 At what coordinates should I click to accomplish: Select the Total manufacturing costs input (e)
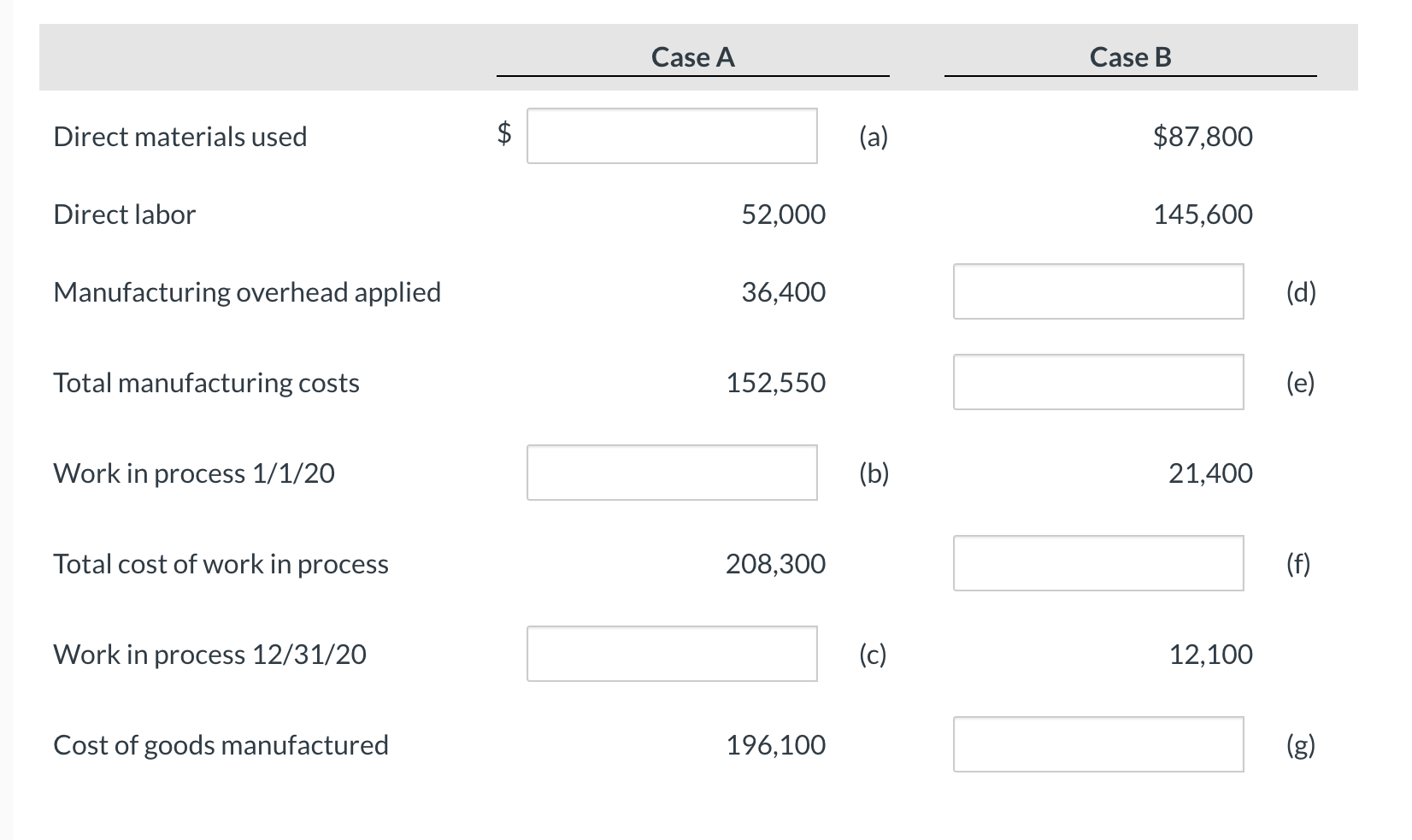[1097, 381]
